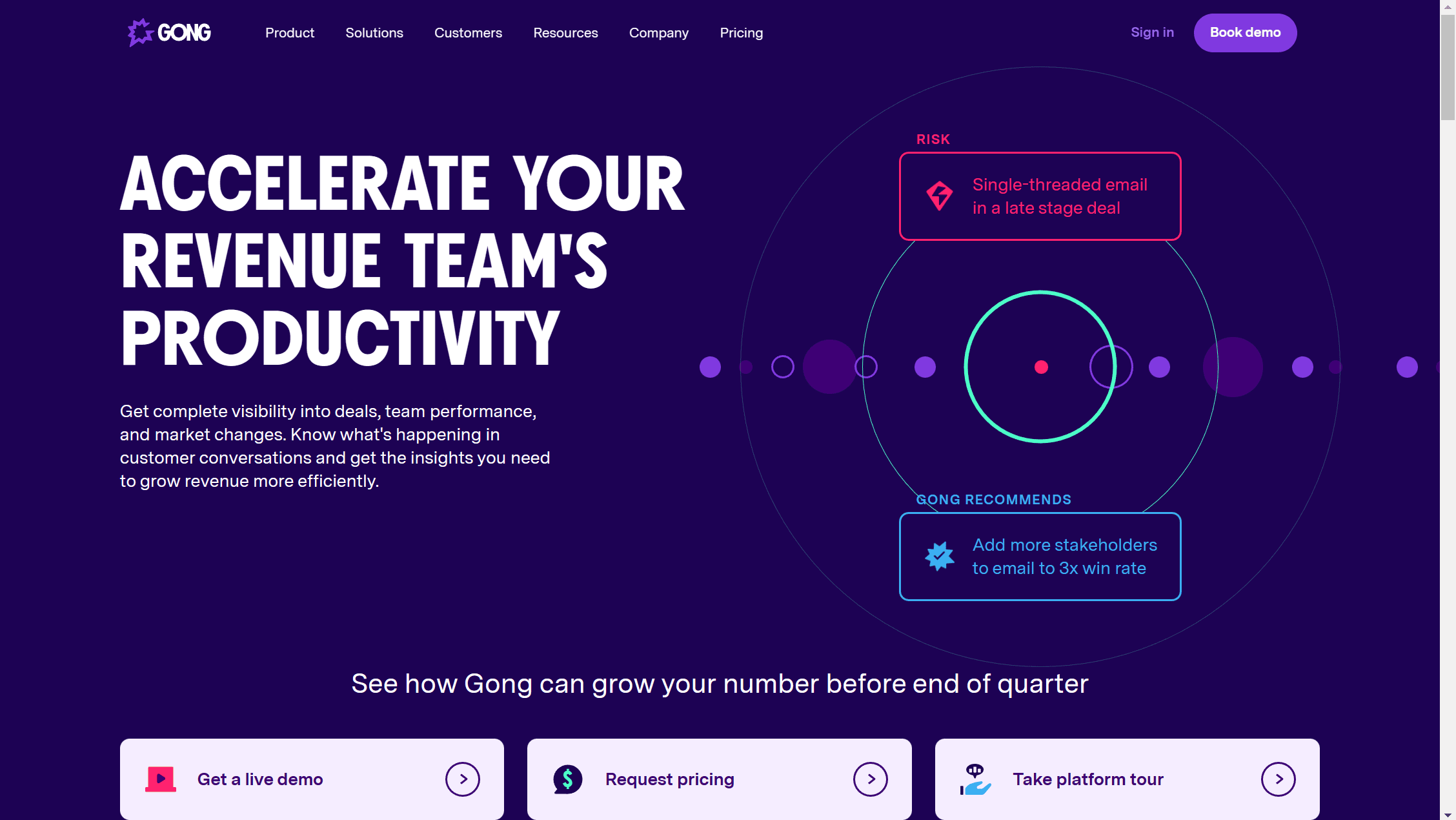
Task: Click the play button icon on live demo card
Action: [160, 779]
